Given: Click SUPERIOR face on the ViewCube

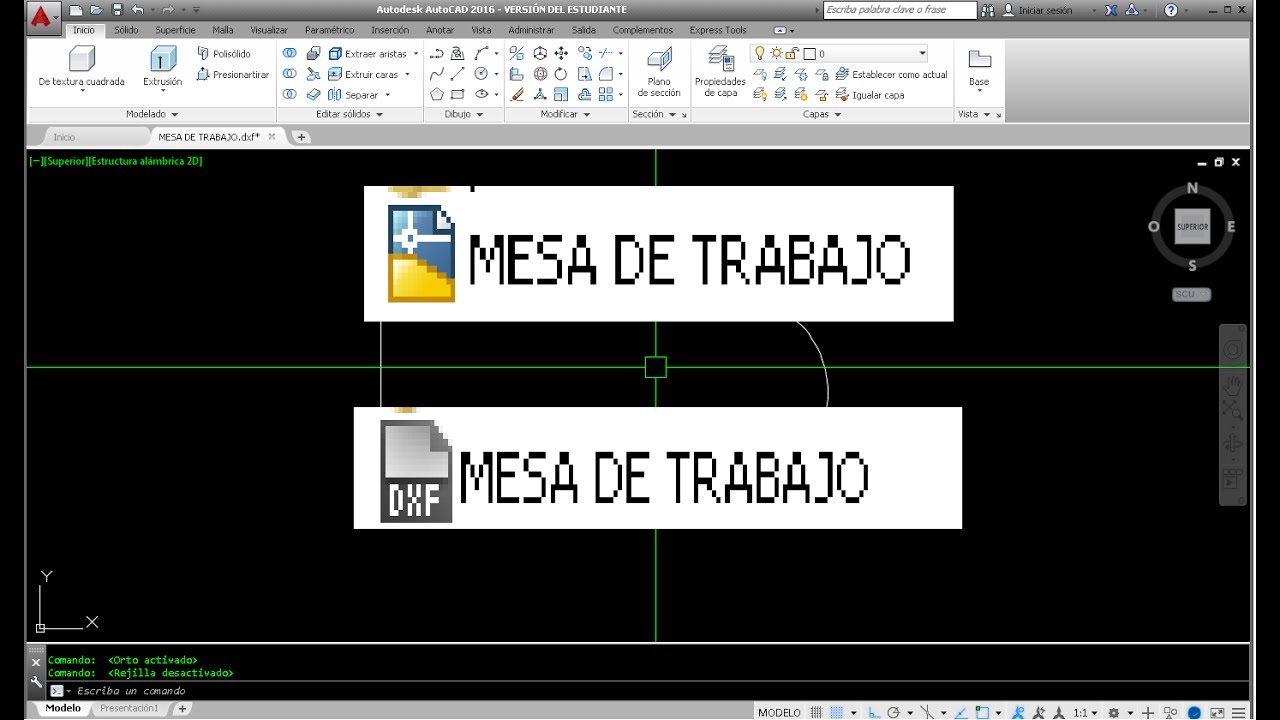Looking at the screenshot, I should 1192,226.
